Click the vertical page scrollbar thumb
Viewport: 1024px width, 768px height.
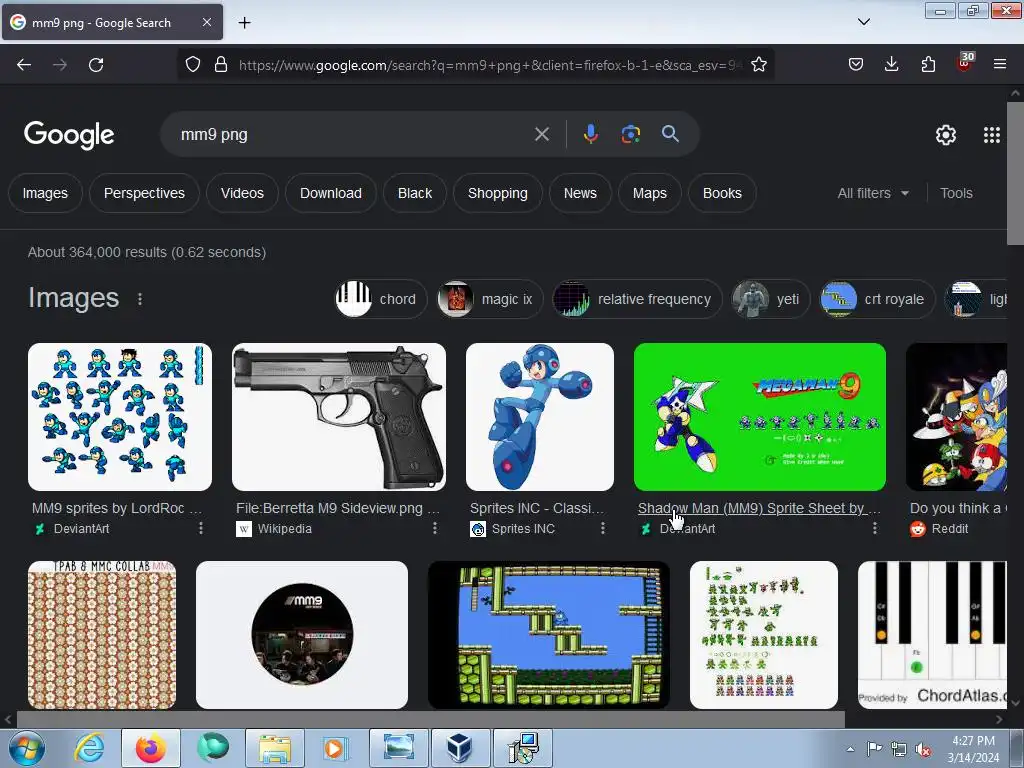(x=1016, y=173)
